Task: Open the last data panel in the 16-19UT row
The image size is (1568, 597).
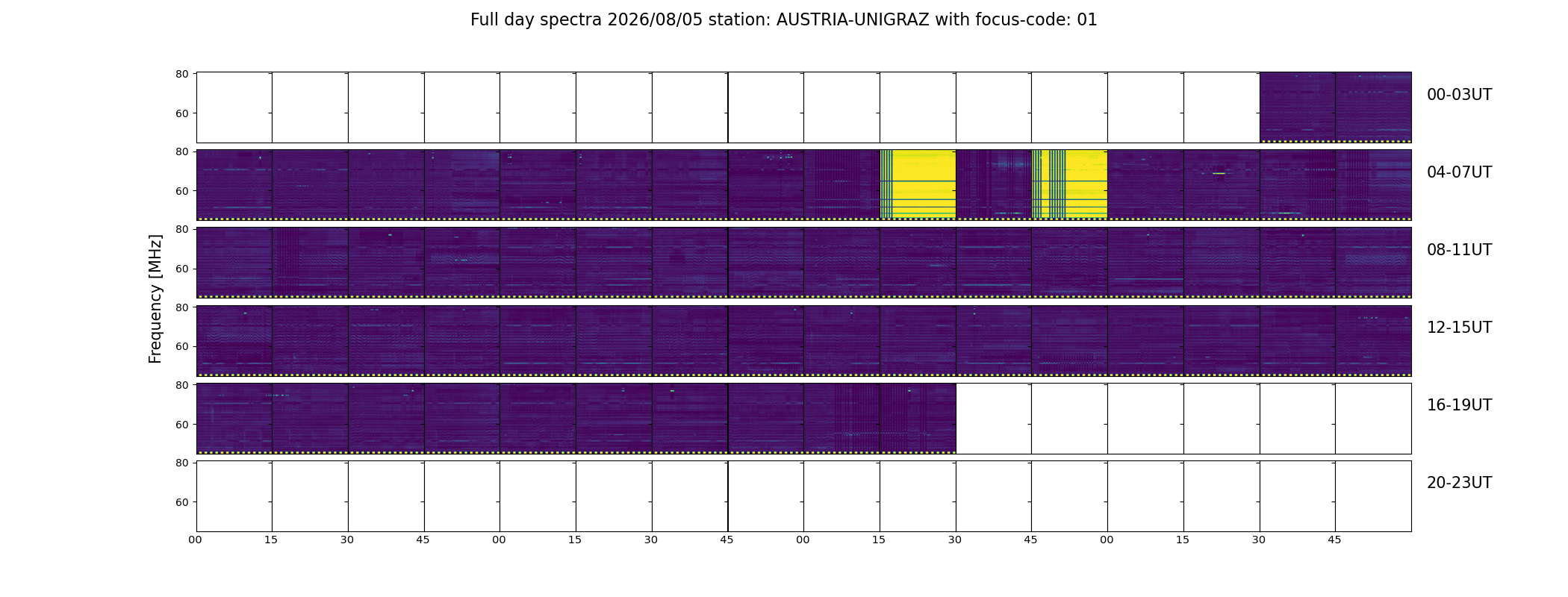Action: (x=918, y=419)
